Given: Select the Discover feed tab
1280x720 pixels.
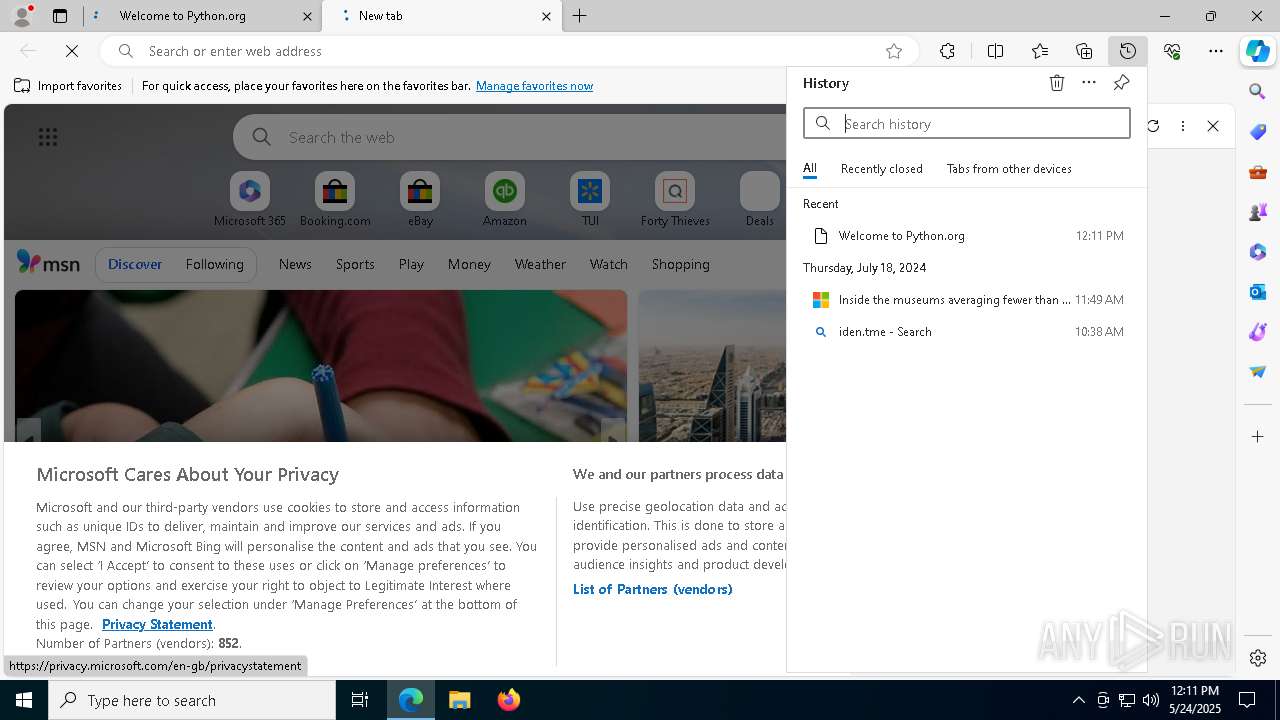Looking at the screenshot, I should (135, 264).
